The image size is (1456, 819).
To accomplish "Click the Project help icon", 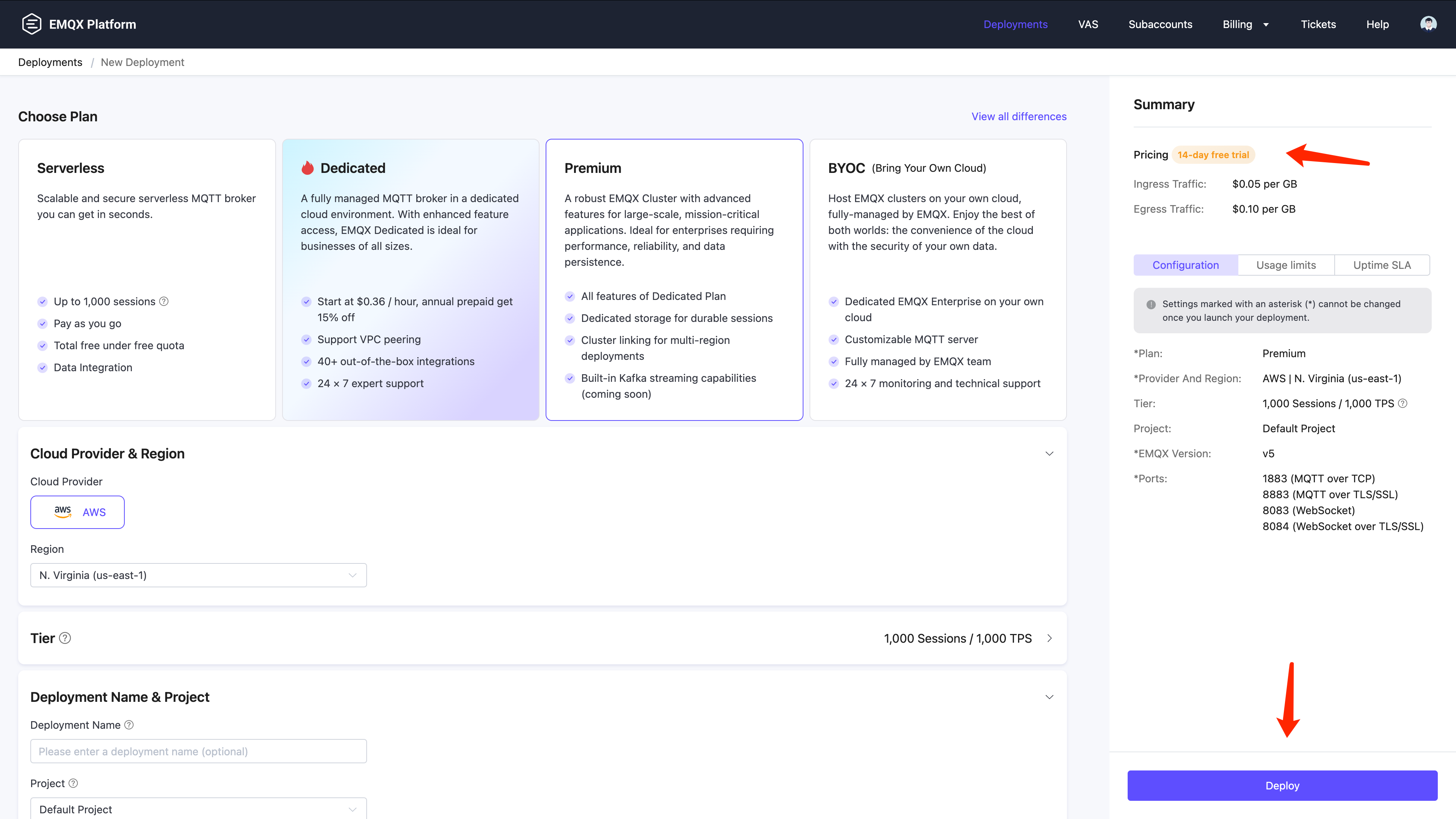I will [73, 783].
